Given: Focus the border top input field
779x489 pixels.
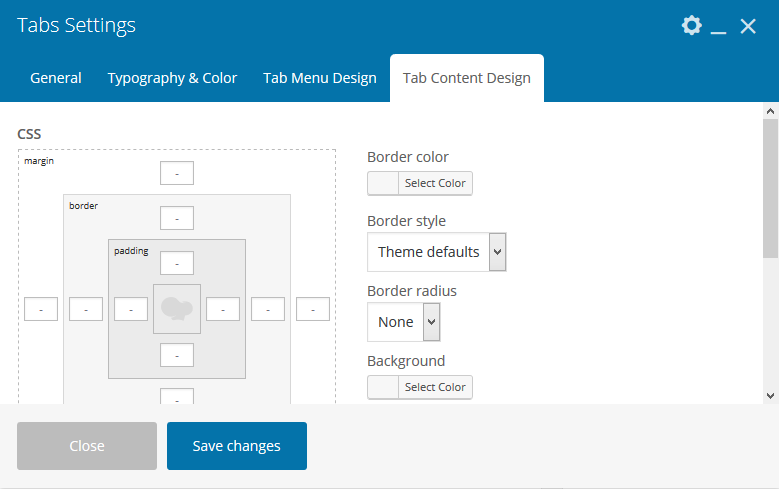Looking at the screenshot, I should point(177,218).
